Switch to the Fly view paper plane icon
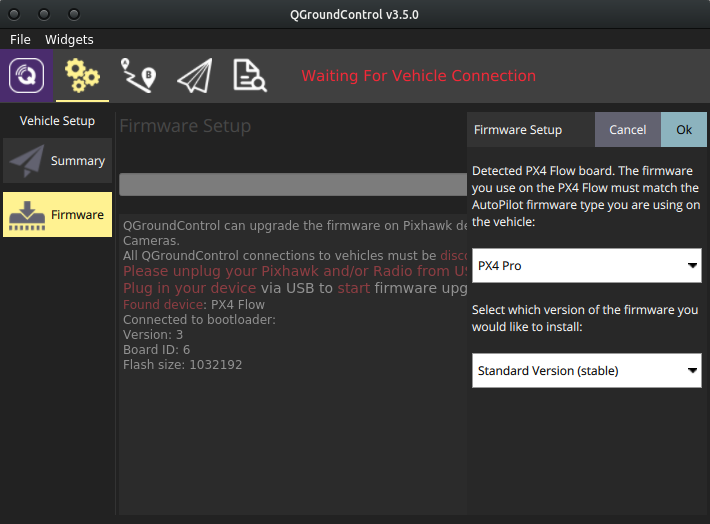This screenshot has width=710, height=524. coord(195,76)
